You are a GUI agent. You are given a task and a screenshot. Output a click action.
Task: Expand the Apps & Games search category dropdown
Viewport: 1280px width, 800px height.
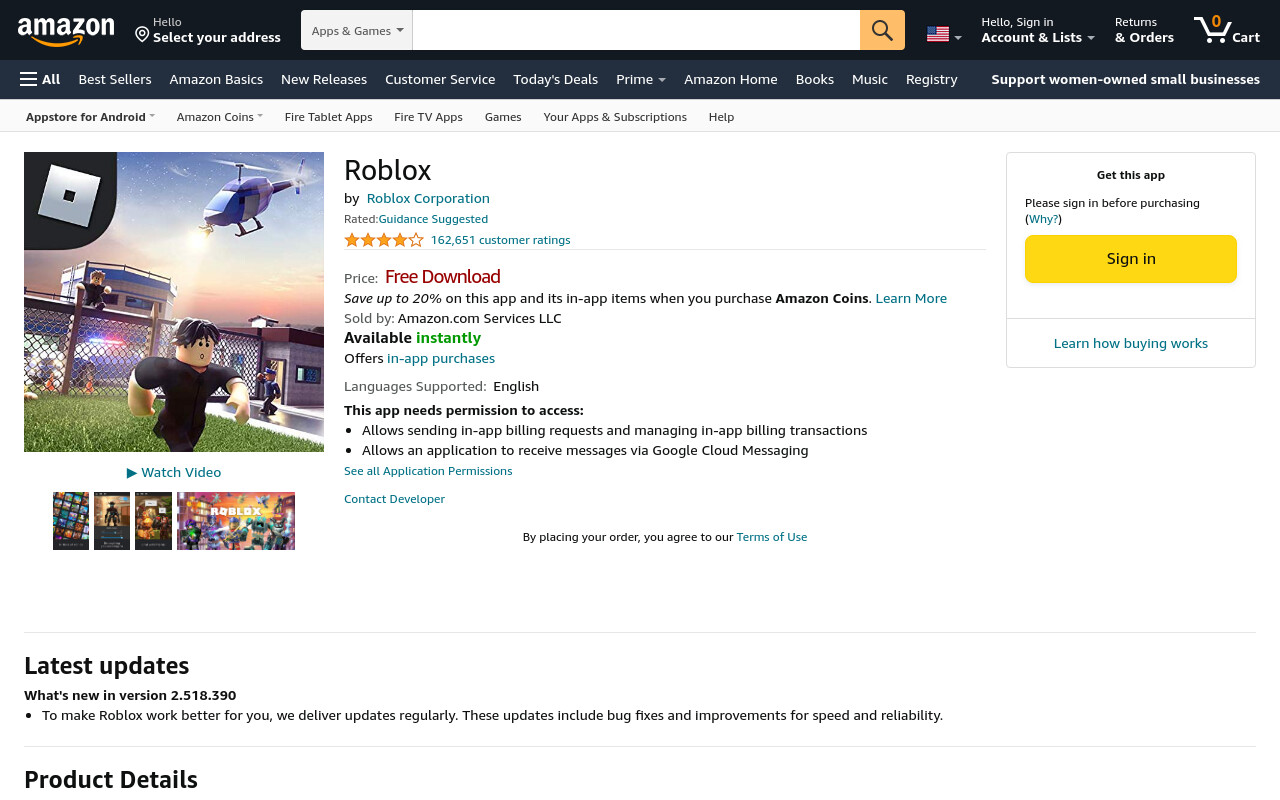click(x=357, y=30)
